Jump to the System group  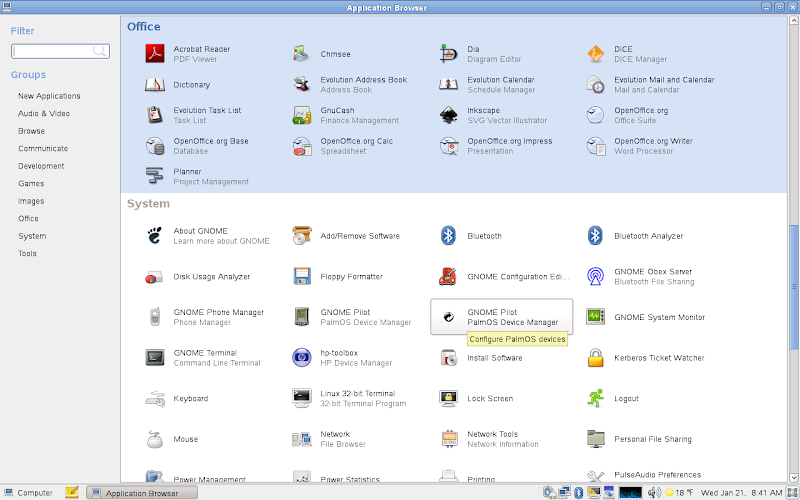click(32, 236)
